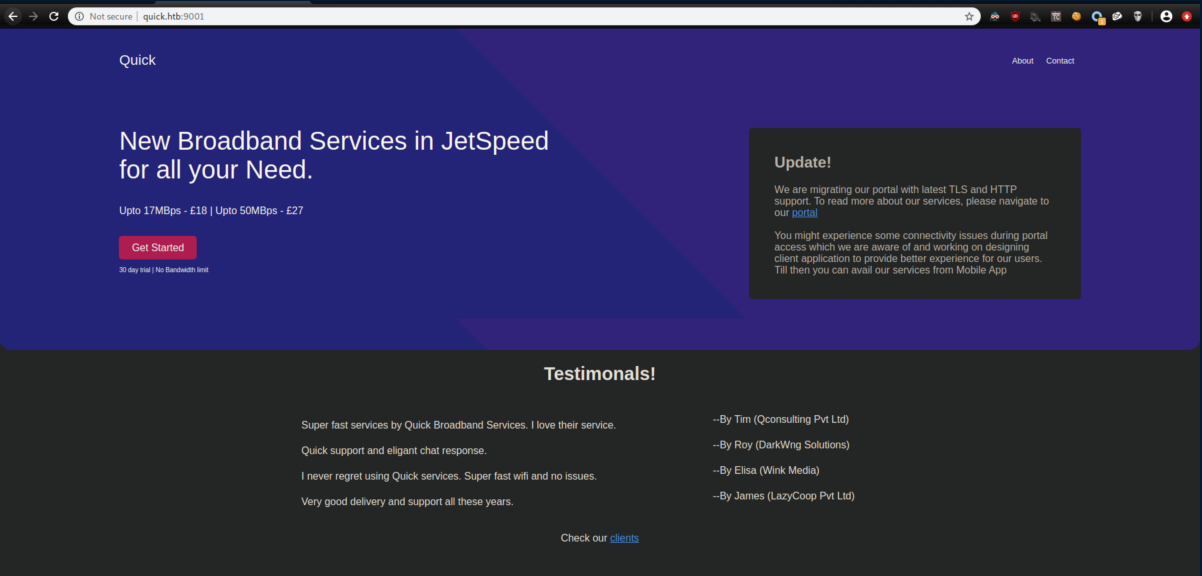Open the TC extension icon
The image size is (1202, 576).
(x=1056, y=16)
